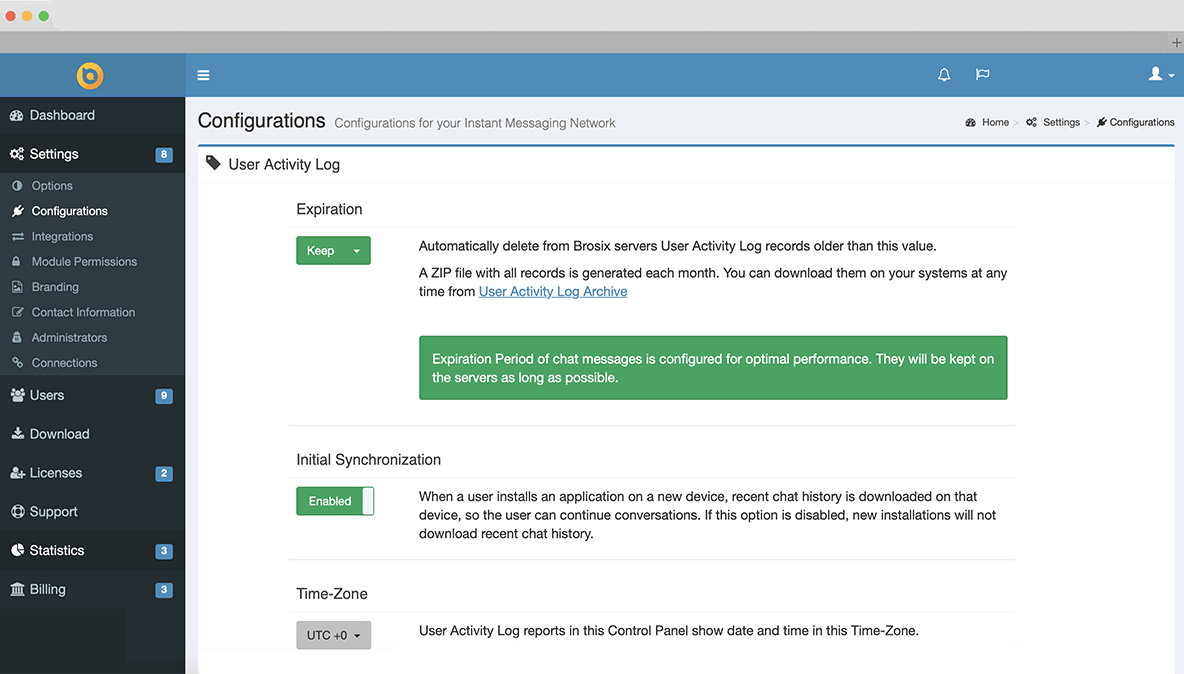Click the Configurations breadcrumb text

coord(1142,122)
